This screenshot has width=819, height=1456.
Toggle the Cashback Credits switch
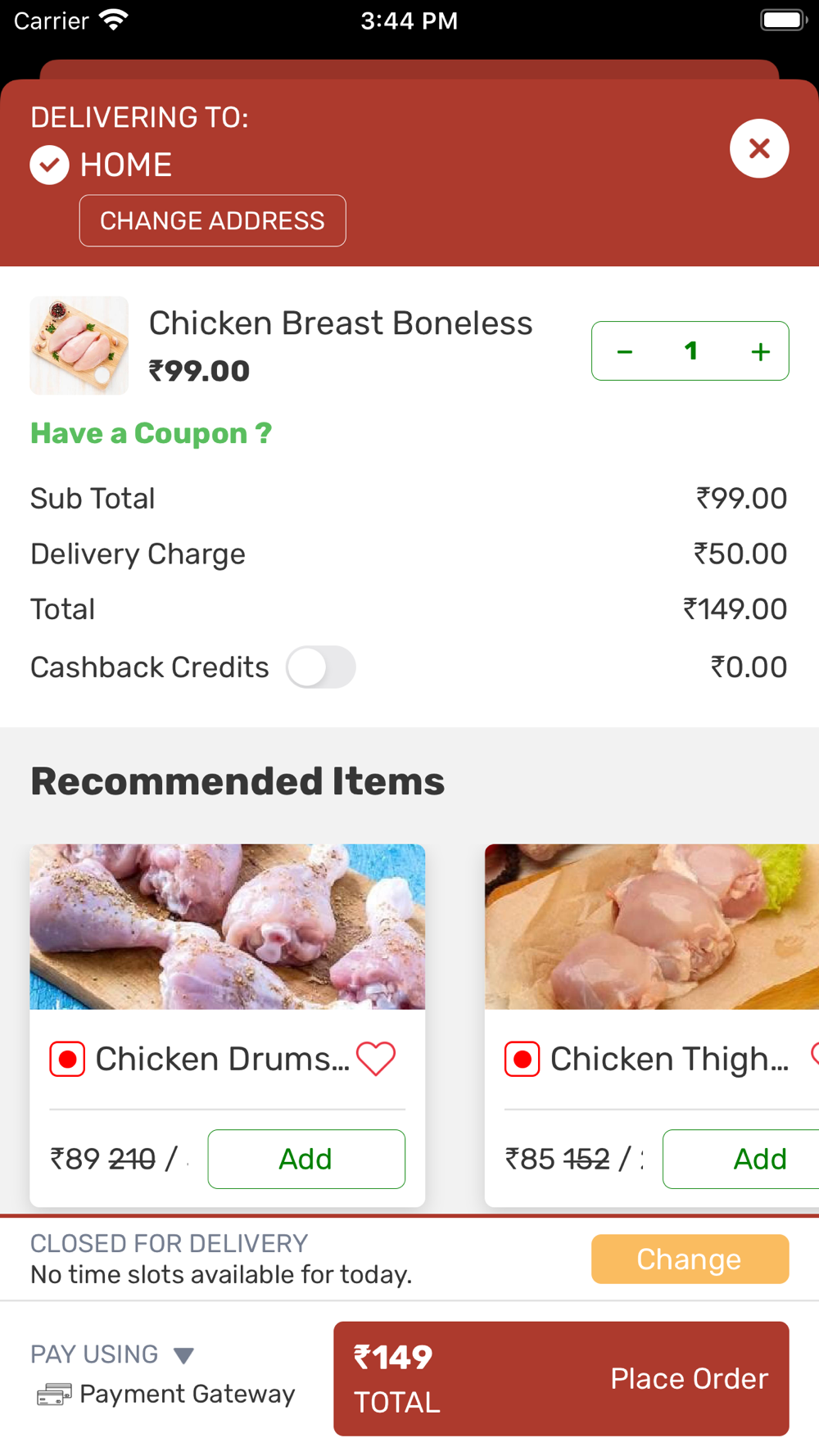tap(321, 667)
